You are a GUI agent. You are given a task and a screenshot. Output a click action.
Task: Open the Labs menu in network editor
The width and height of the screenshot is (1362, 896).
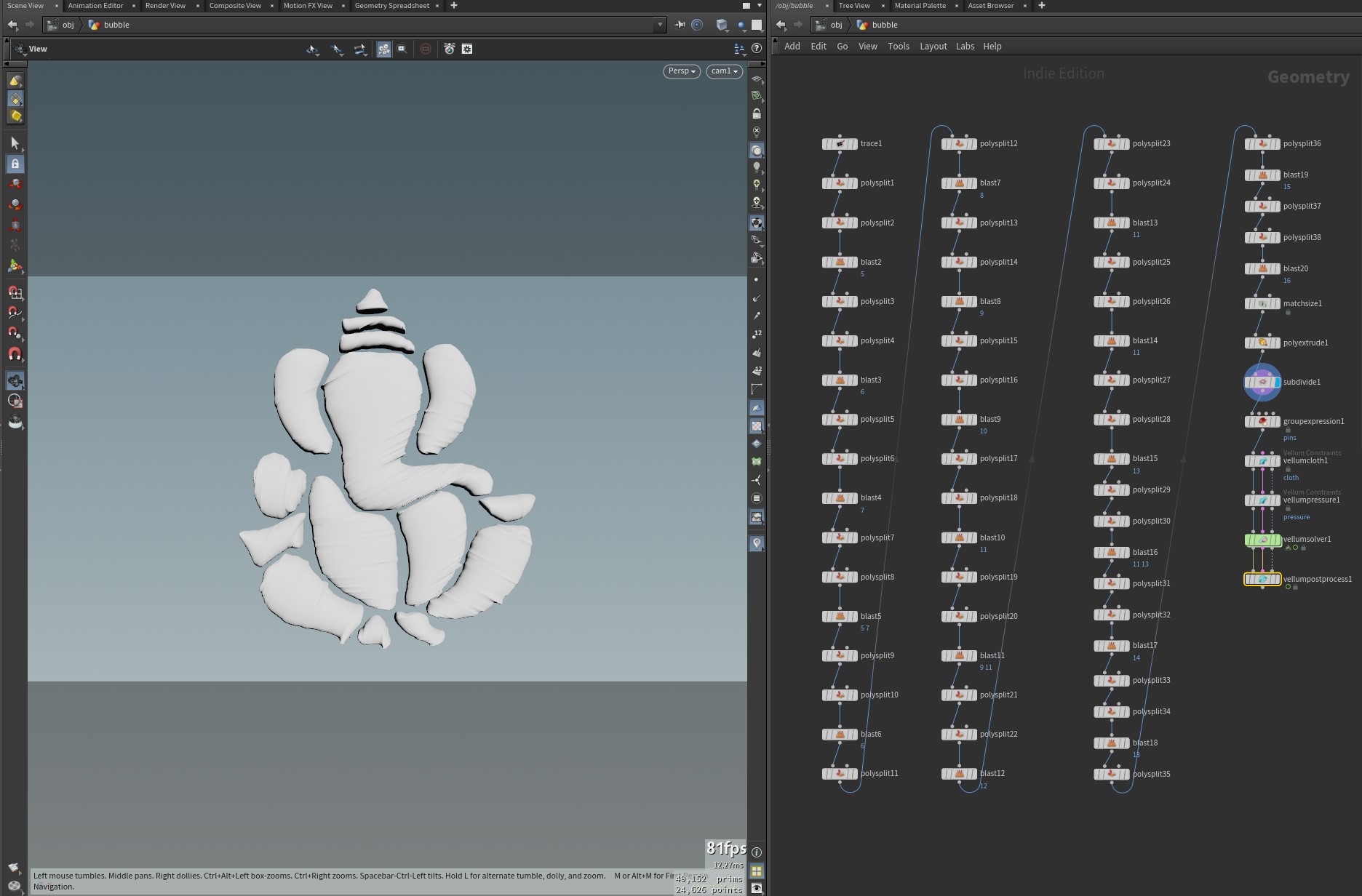click(965, 47)
